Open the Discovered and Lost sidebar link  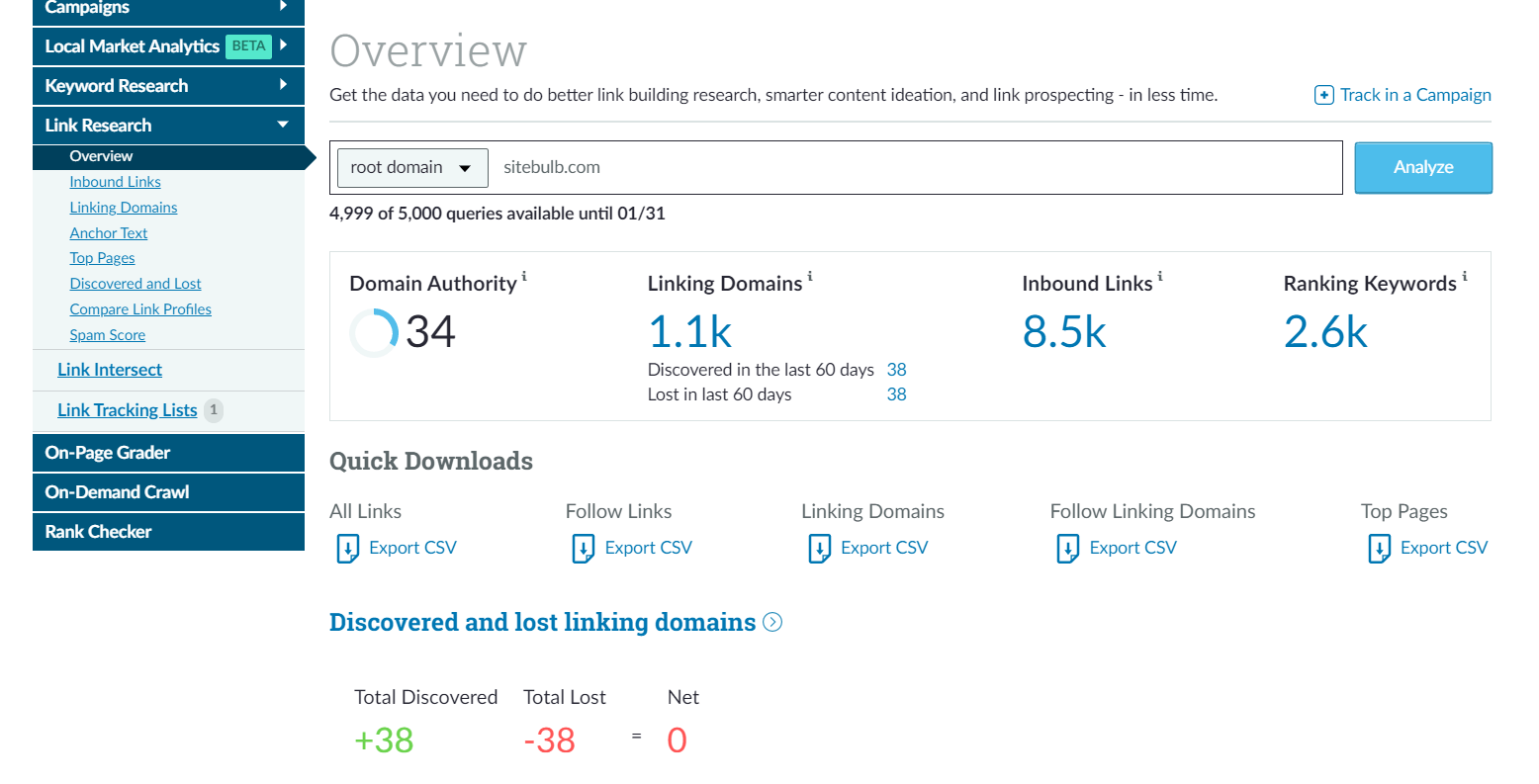click(136, 284)
